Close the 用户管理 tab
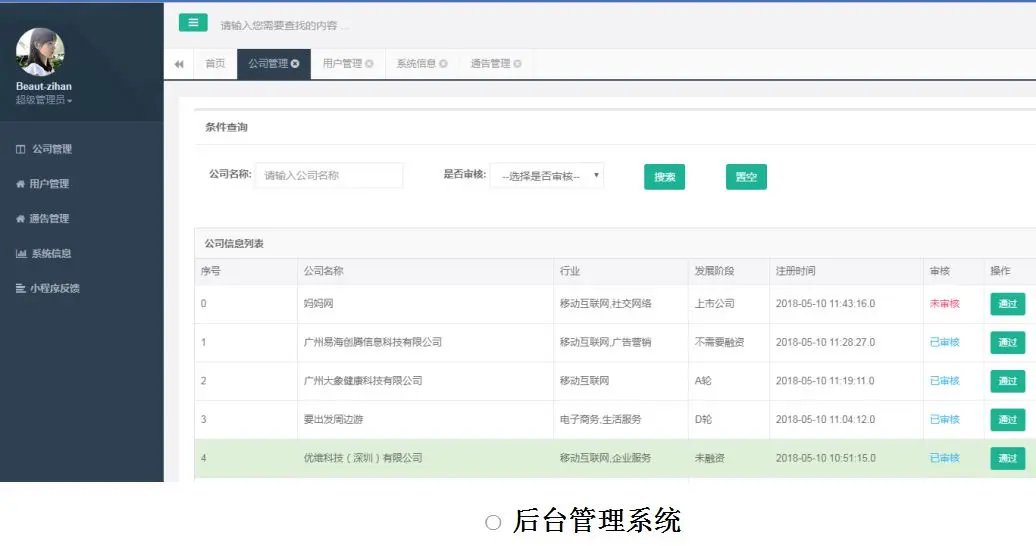 (x=369, y=63)
